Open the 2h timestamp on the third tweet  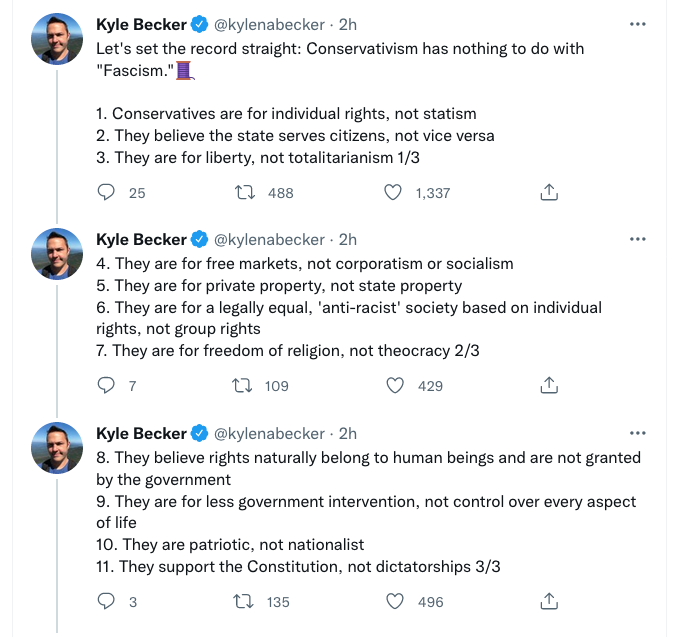click(348, 433)
